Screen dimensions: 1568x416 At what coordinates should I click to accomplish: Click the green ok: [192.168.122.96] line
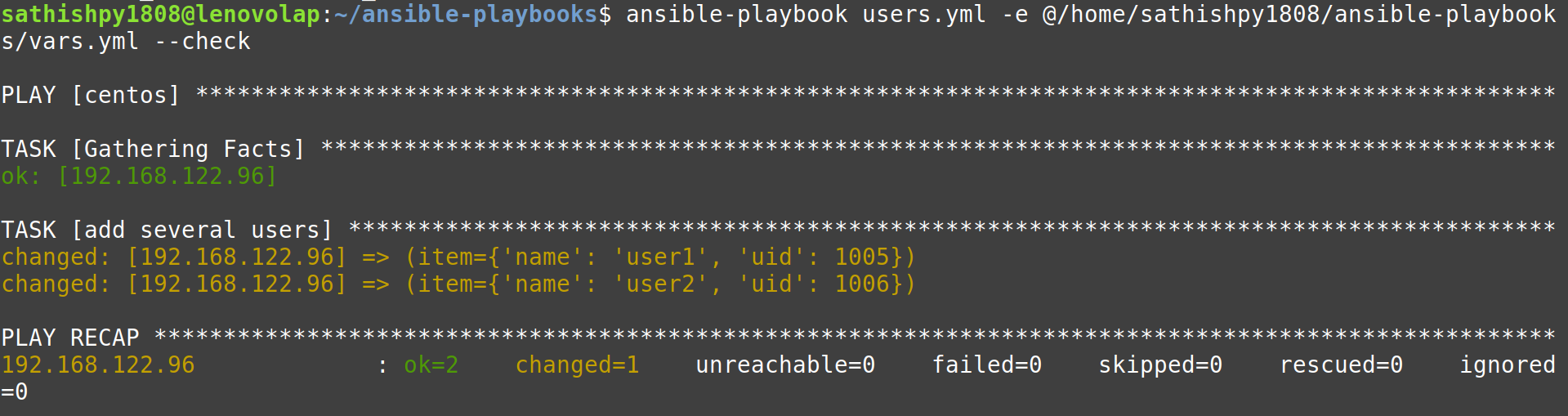coord(139,176)
